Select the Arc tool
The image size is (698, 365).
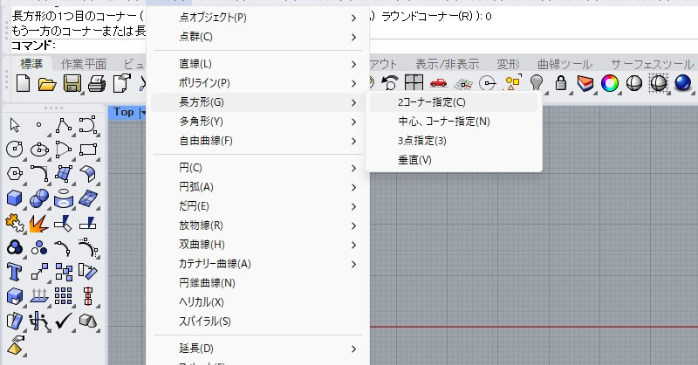(64, 149)
